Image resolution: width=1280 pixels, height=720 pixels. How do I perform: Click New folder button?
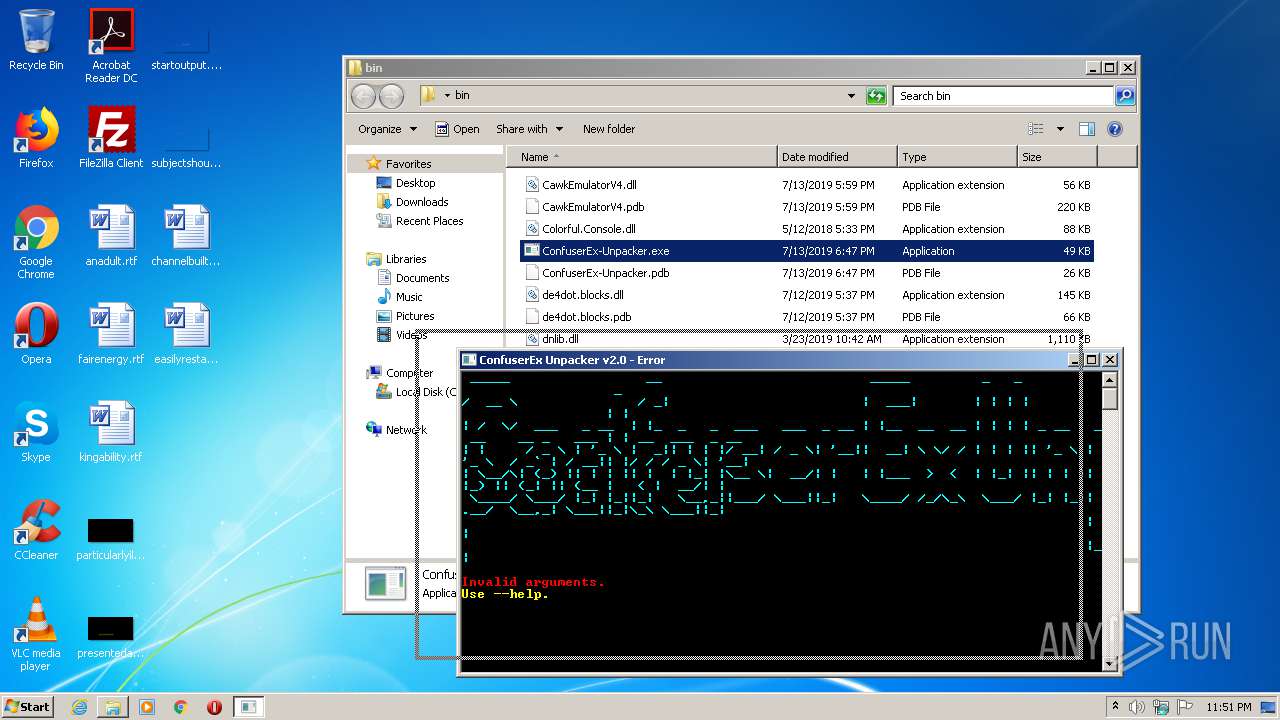[609, 129]
